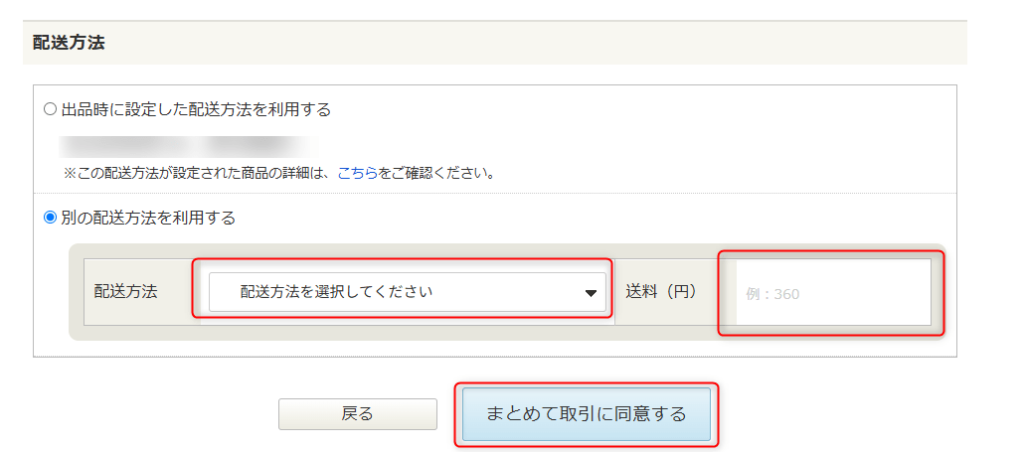Click the をご確認ください text after the link
The image size is (1024, 452).
coord(436,174)
